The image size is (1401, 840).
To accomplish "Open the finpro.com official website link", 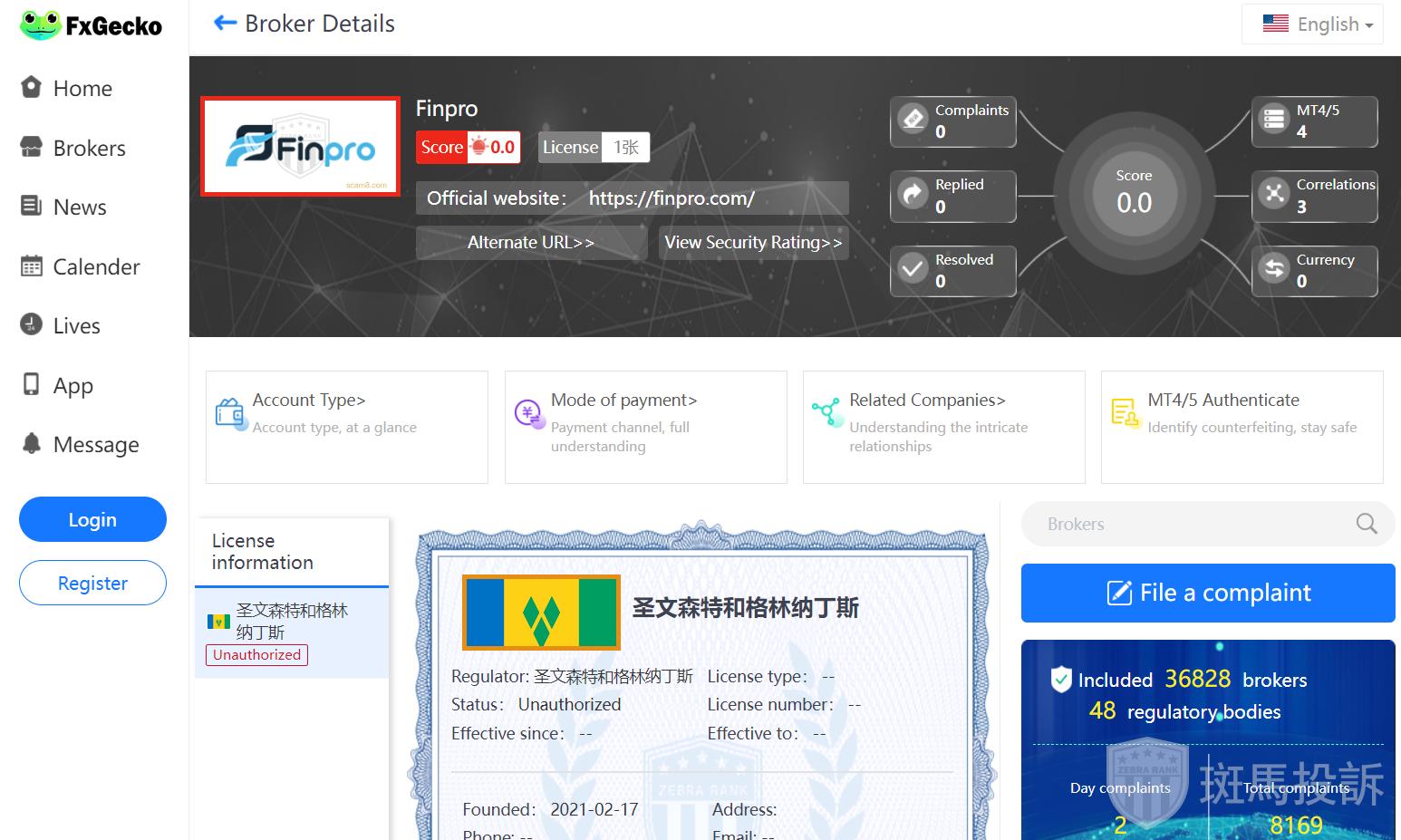I will point(672,198).
